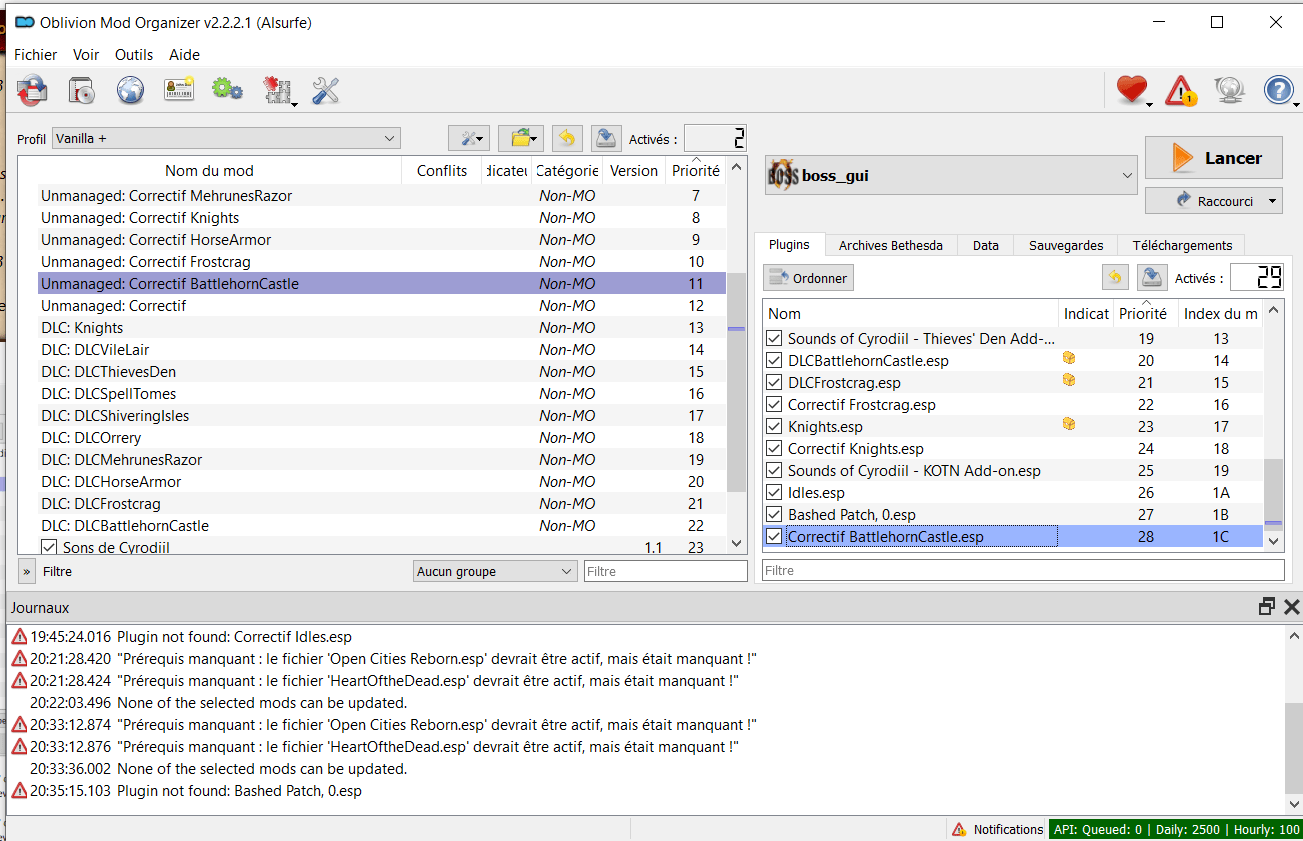Viewport: 1303px width, 841px height.
Task: Open the Aucun groupe dropdown
Action: click(495, 571)
